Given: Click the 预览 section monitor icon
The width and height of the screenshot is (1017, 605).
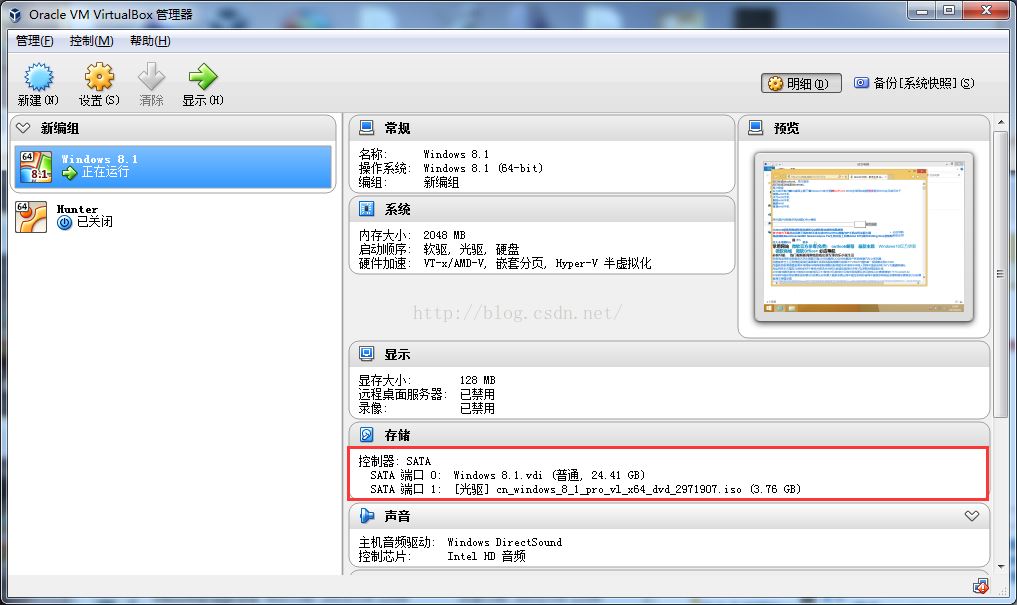Looking at the screenshot, I should pyautogui.click(x=756, y=128).
